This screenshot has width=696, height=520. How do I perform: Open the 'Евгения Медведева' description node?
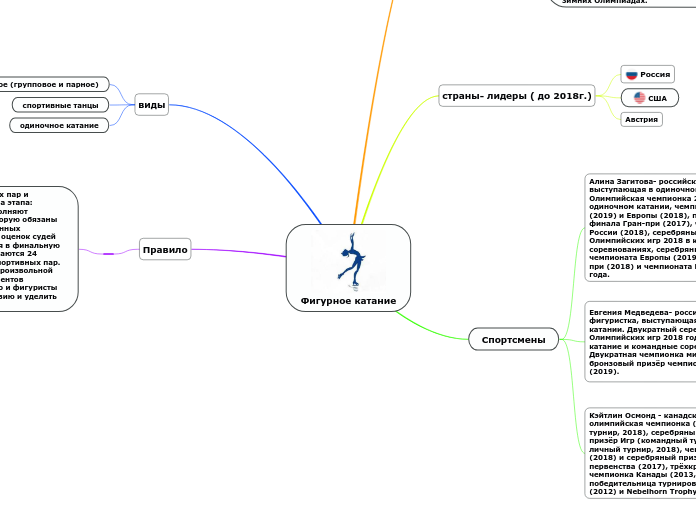tap(640, 342)
